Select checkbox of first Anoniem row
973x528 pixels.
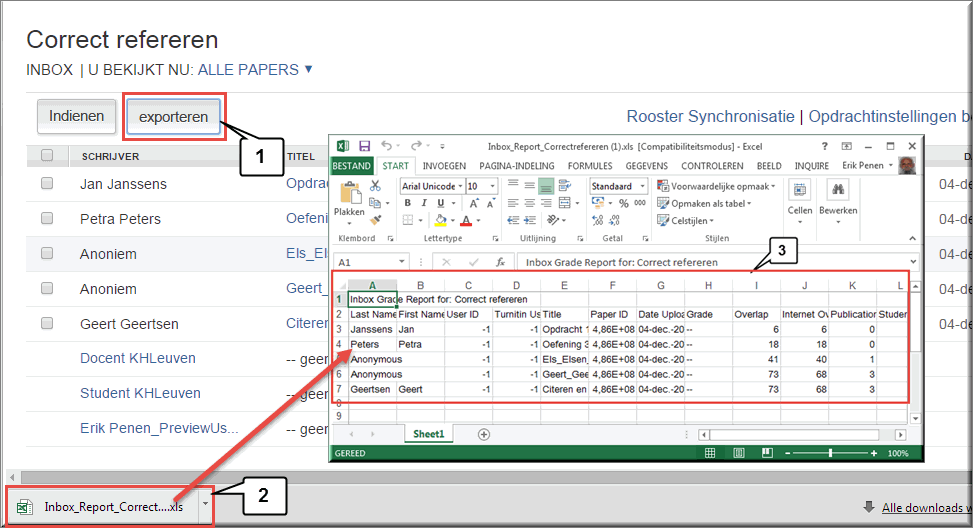click(47, 253)
